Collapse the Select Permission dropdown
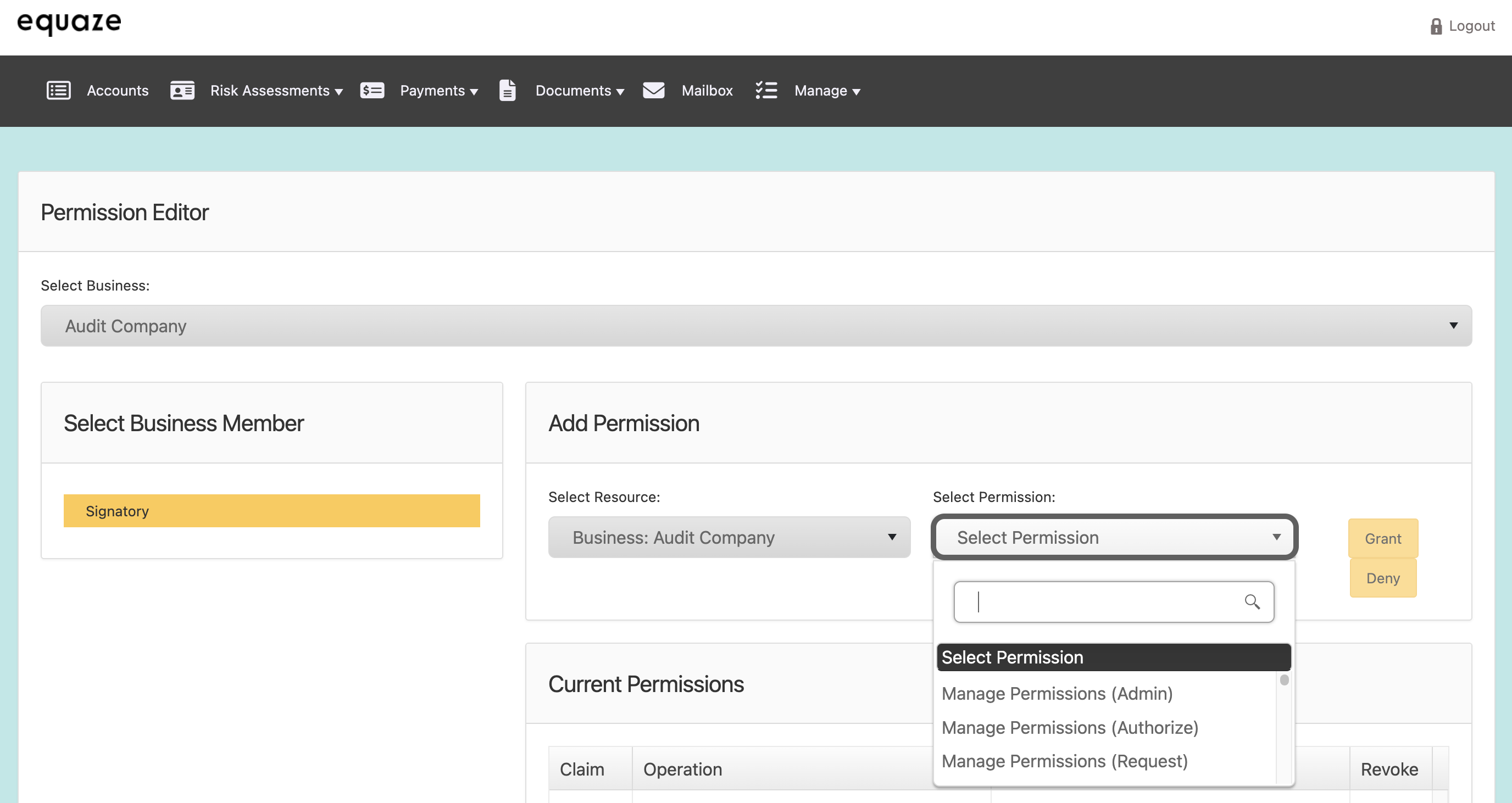Image resolution: width=1512 pixels, height=803 pixels. 1114,537
